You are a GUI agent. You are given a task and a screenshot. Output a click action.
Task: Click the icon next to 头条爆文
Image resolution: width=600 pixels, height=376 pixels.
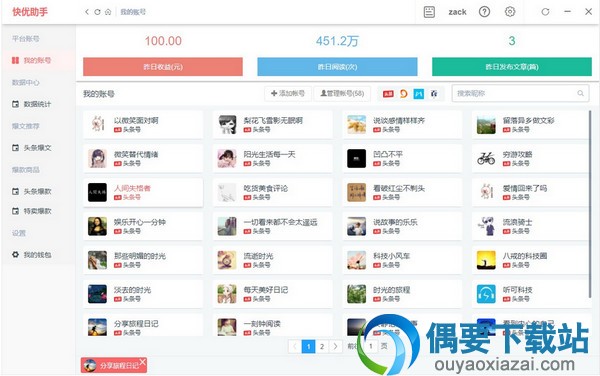(x=15, y=148)
